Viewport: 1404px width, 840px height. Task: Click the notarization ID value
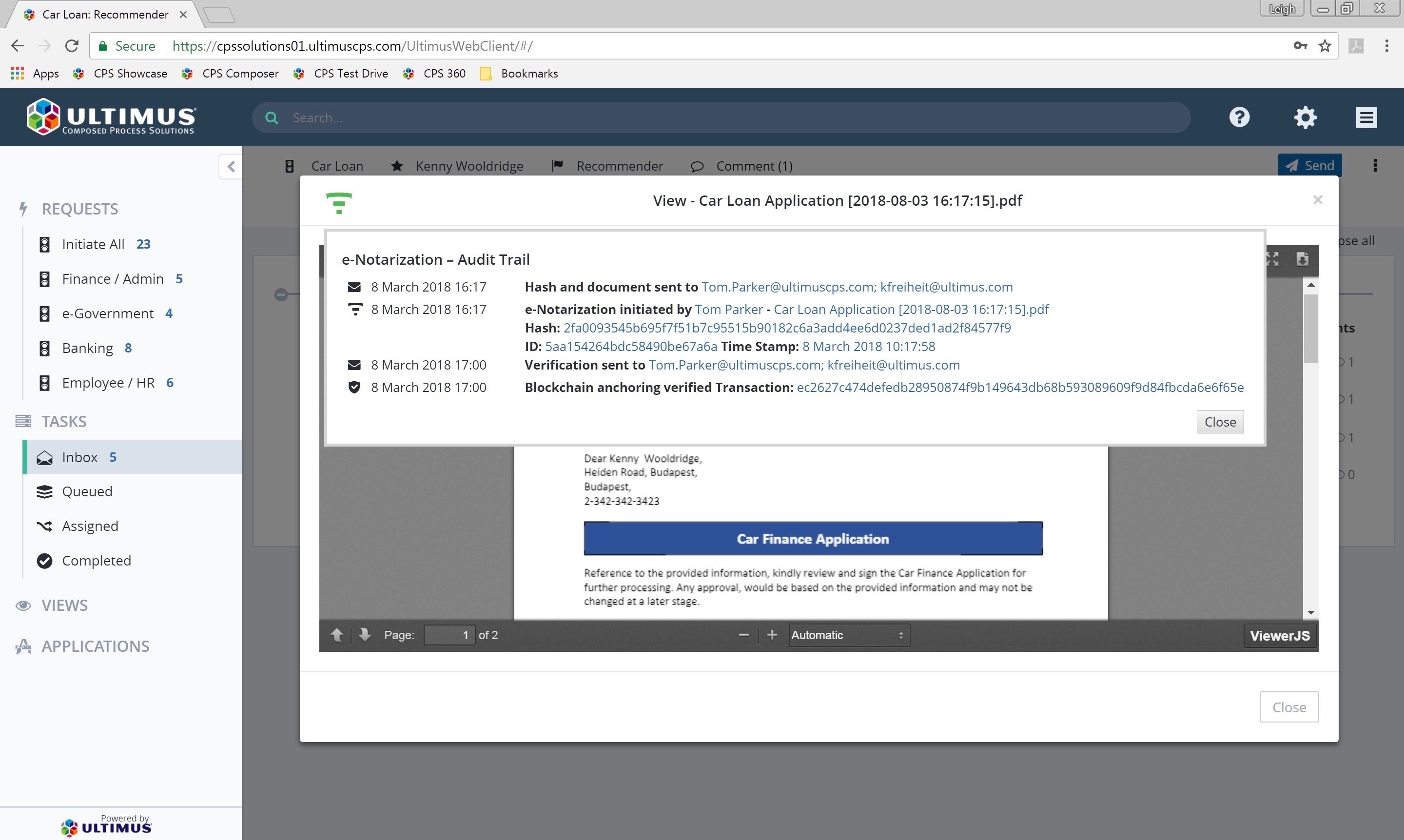coord(630,347)
